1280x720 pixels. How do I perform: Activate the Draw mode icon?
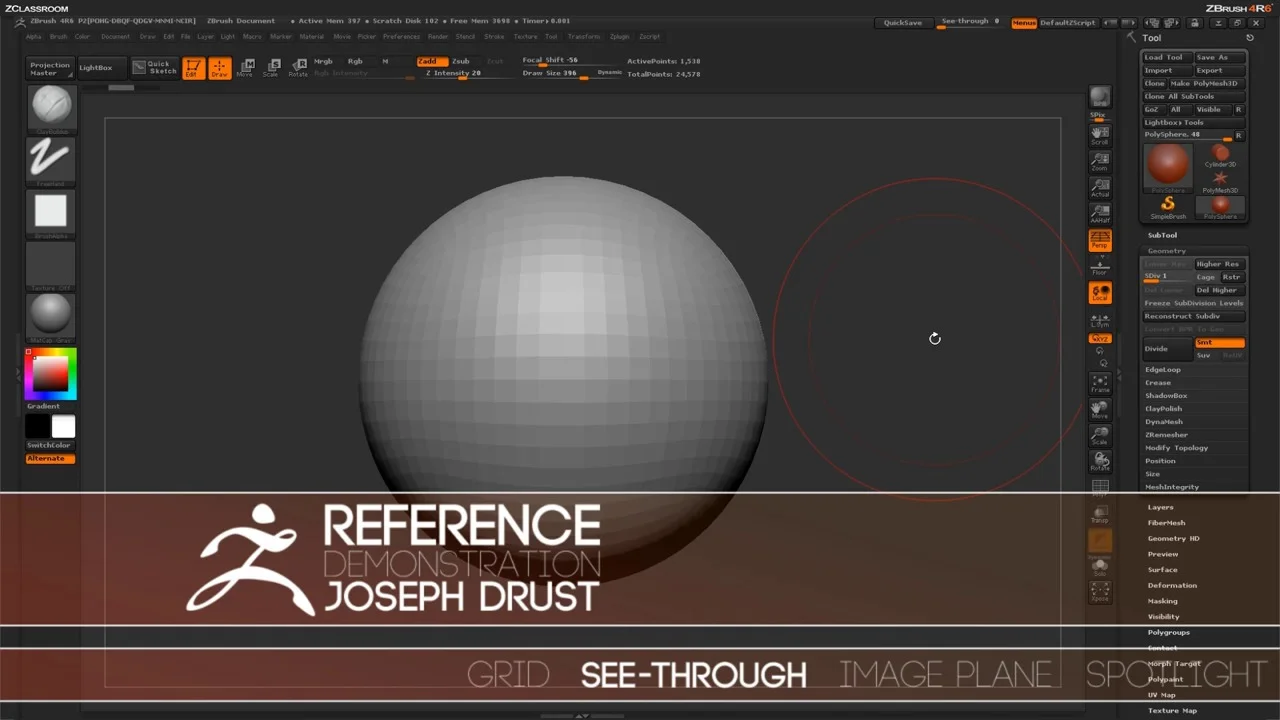click(x=219, y=68)
